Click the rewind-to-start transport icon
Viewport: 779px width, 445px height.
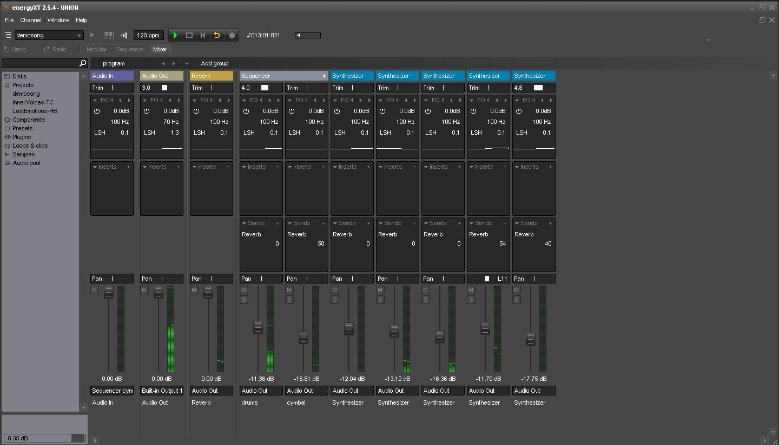(203, 35)
